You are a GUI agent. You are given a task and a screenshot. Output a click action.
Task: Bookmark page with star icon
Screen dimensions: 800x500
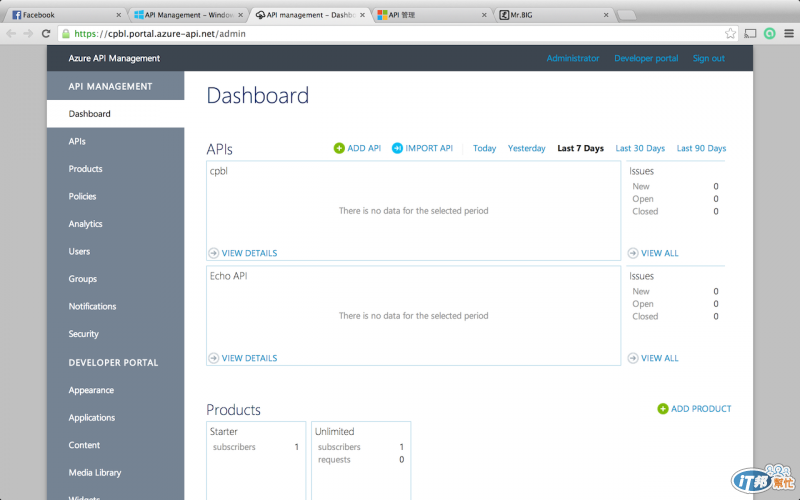point(730,34)
